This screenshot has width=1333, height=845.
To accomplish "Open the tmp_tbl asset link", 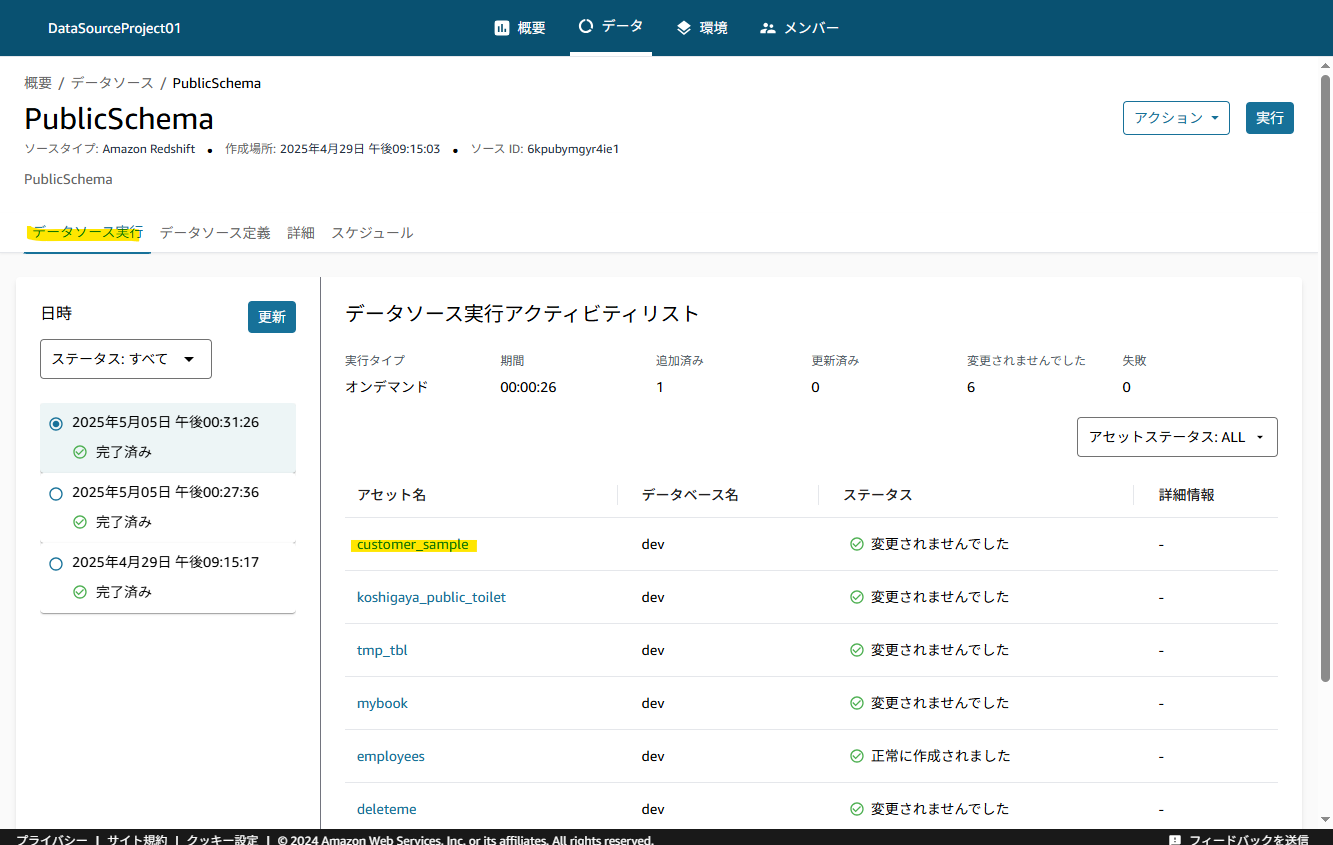I will tap(382, 650).
